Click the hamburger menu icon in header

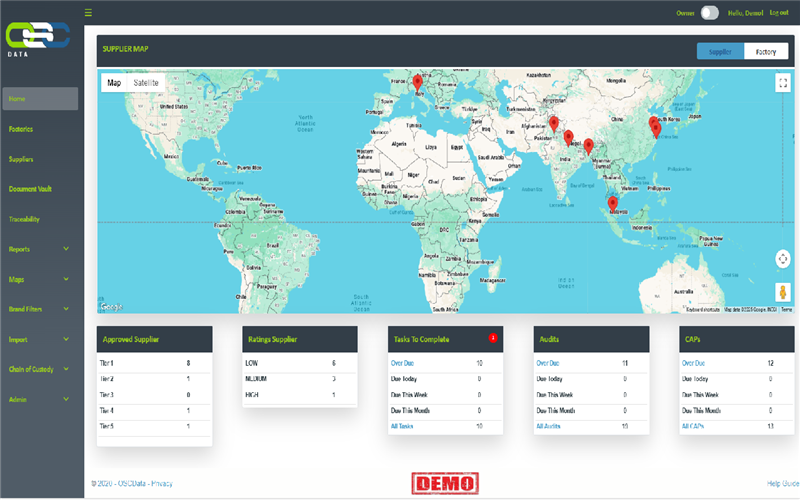(88, 13)
